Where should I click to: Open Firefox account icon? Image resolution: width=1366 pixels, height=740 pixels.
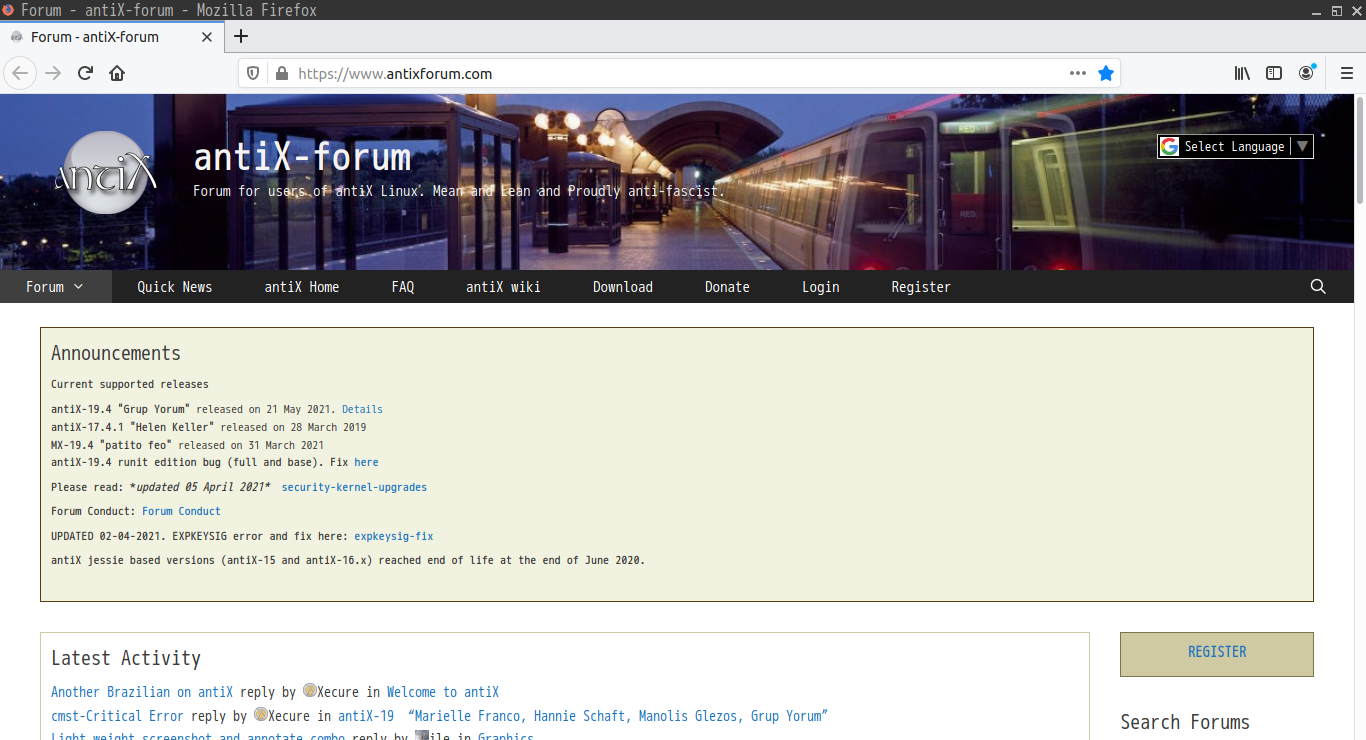point(1307,73)
